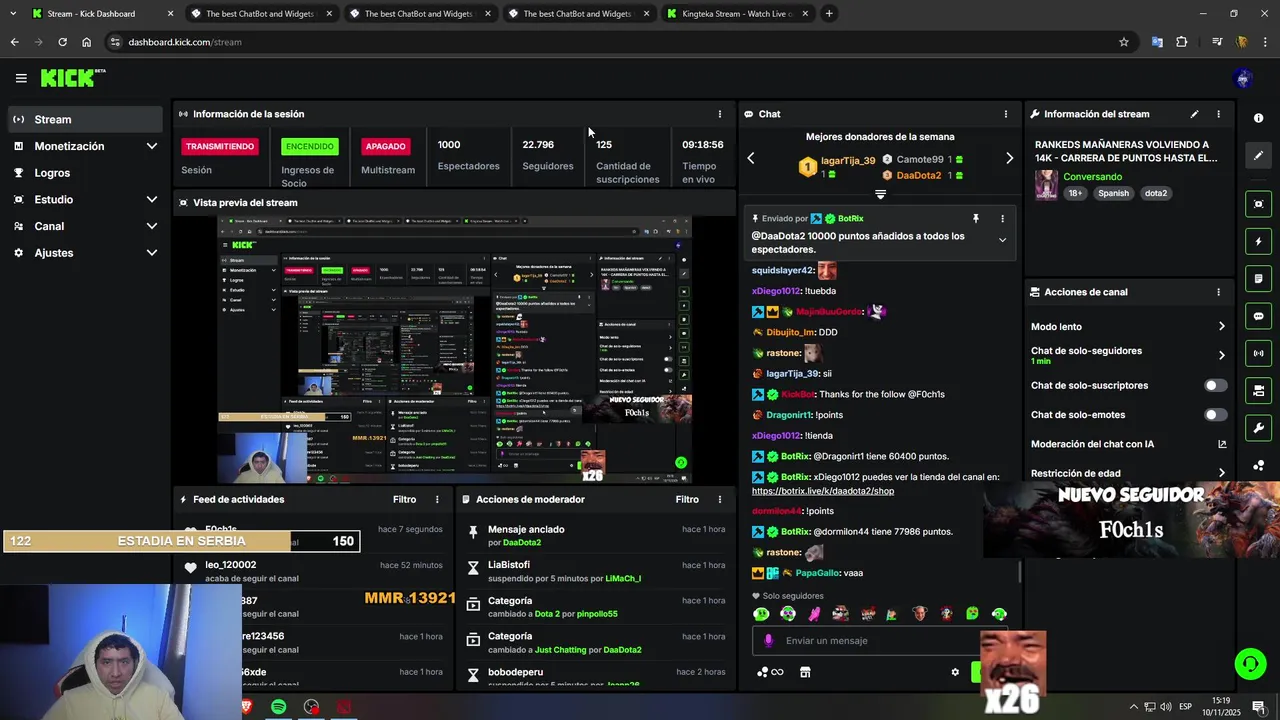The image size is (1280, 720).
Task: Toggle Chat de solo-suscriptores switch
Action: click(1215, 385)
